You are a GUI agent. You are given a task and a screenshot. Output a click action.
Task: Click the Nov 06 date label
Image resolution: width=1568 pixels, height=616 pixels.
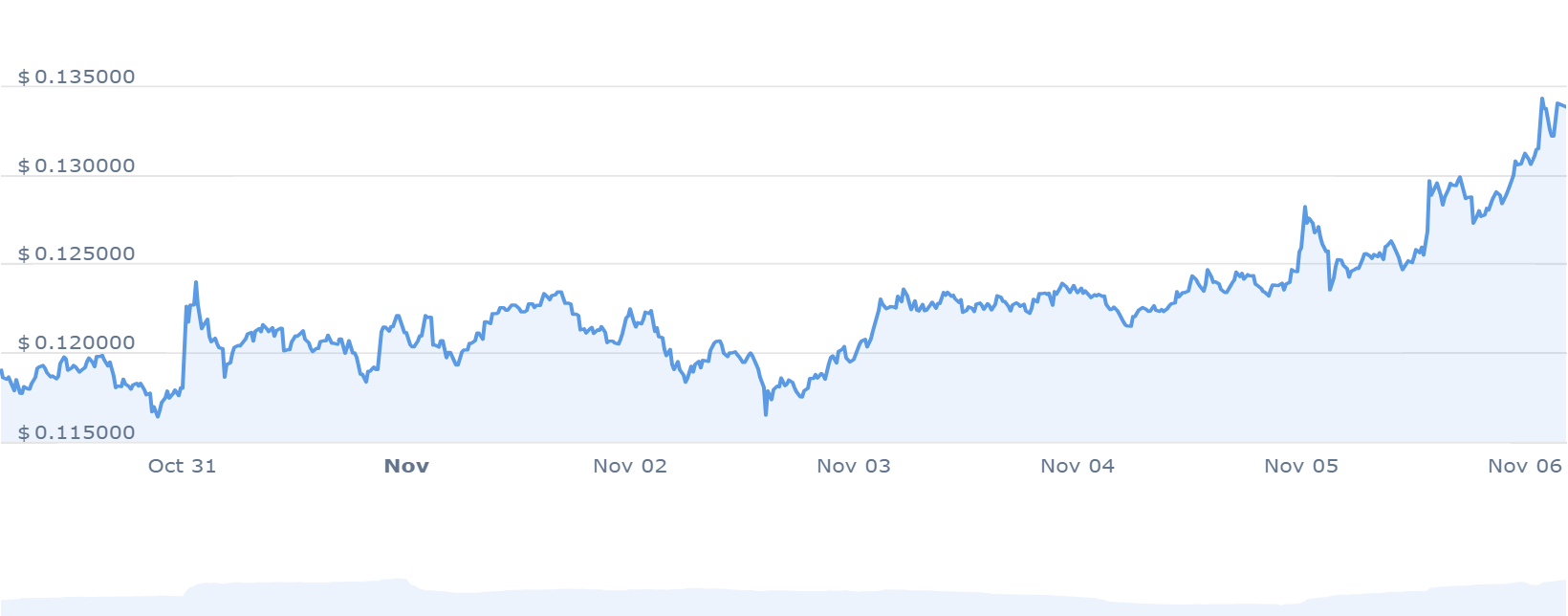(1525, 466)
